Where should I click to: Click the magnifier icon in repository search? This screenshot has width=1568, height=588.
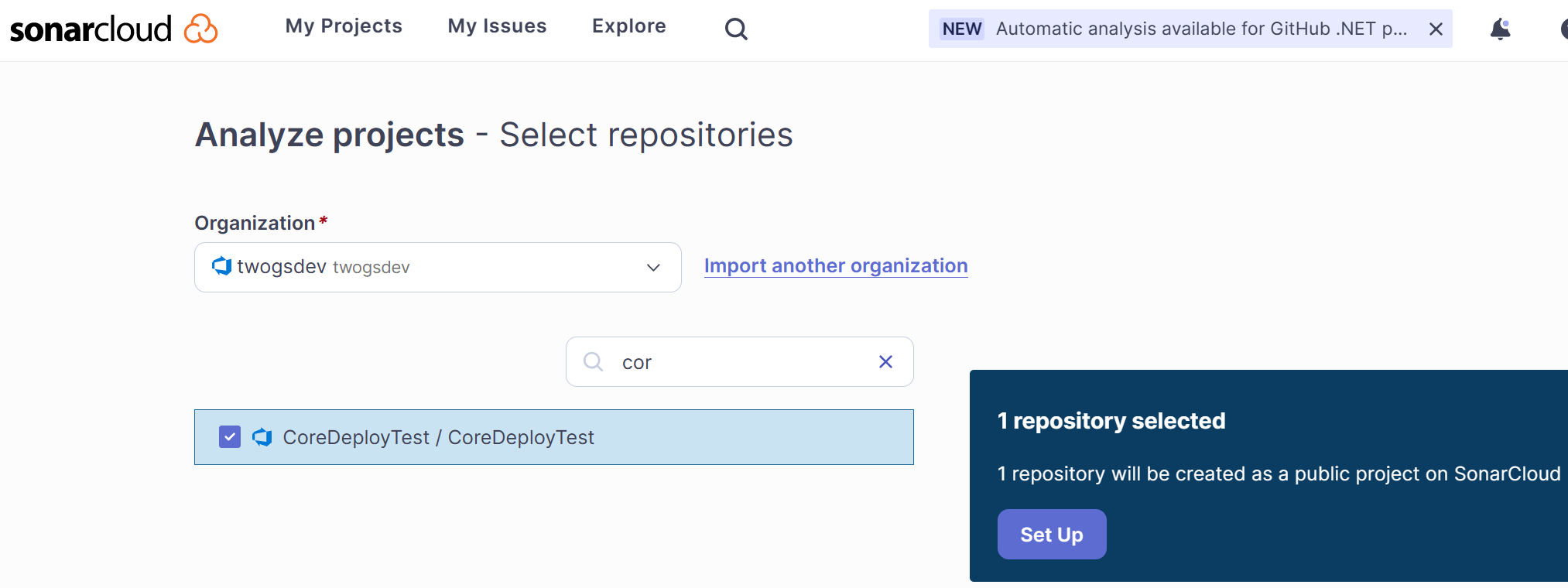point(593,362)
